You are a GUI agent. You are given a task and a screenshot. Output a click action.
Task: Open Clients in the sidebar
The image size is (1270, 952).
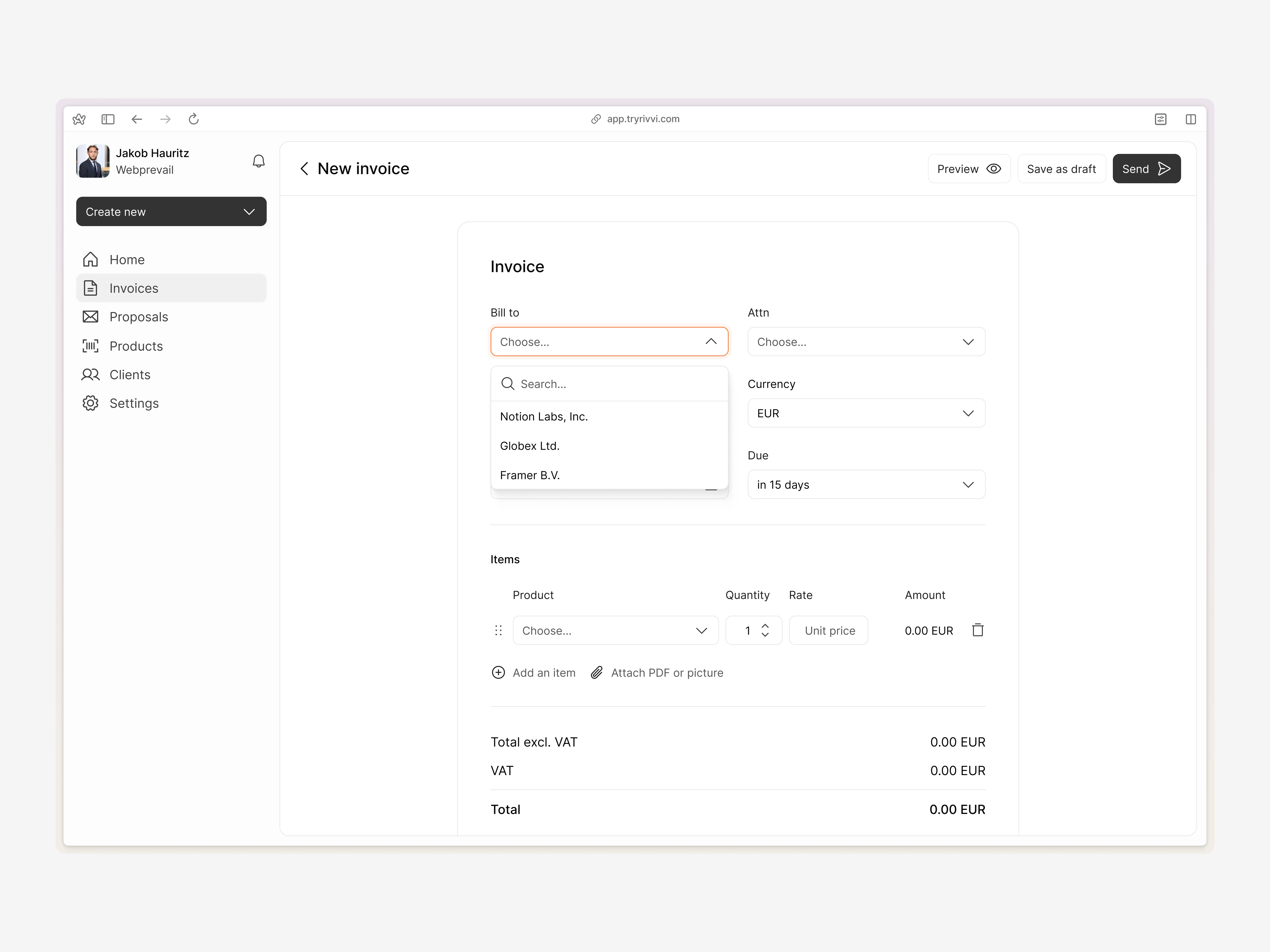(x=171, y=375)
